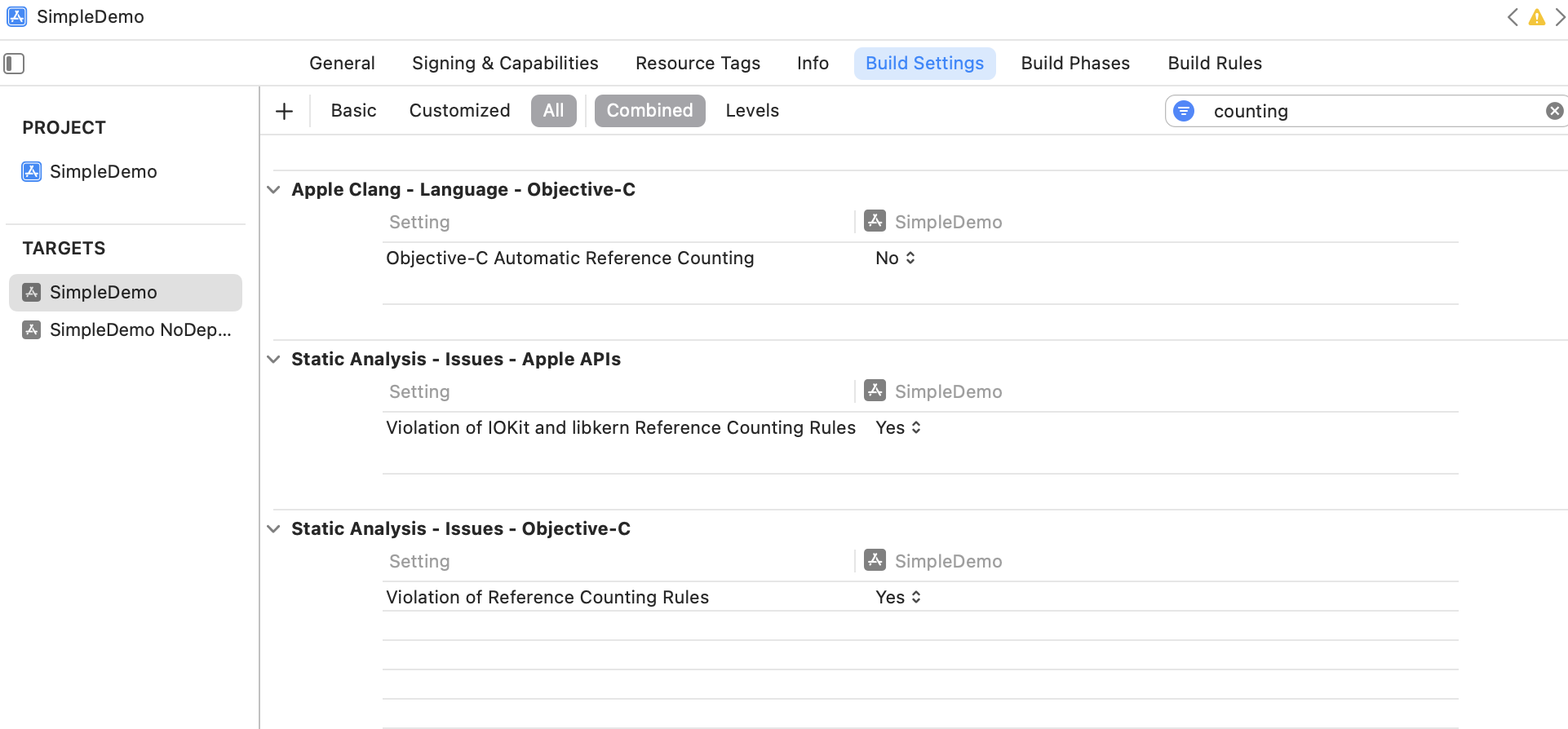Select the Build Settings tab

tap(924, 64)
